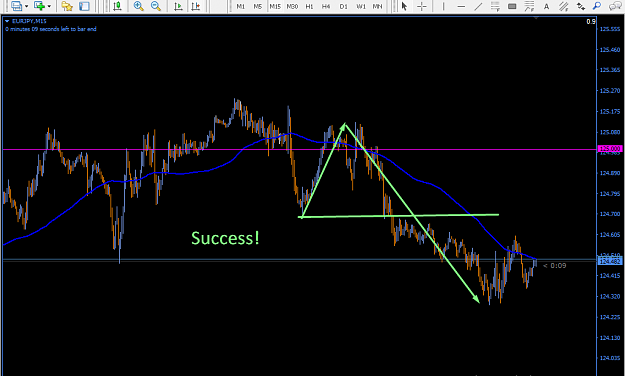Open the arrows objects tool

pyautogui.click(x=581, y=6)
